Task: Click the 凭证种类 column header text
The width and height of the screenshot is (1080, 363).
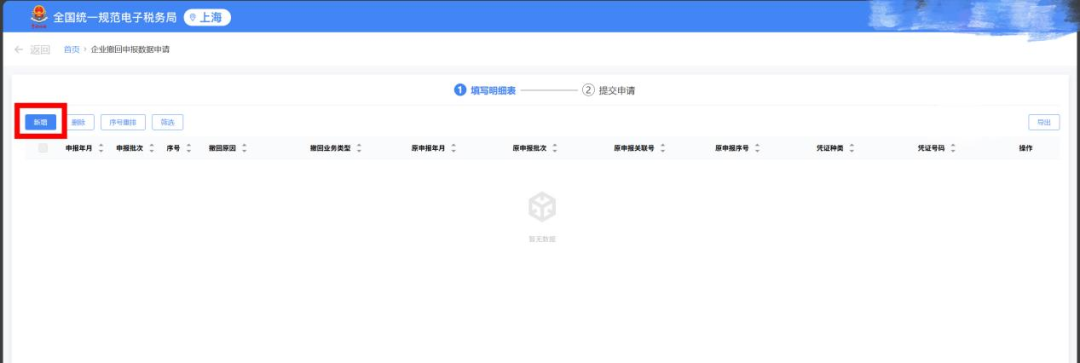Action: coord(830,148)
